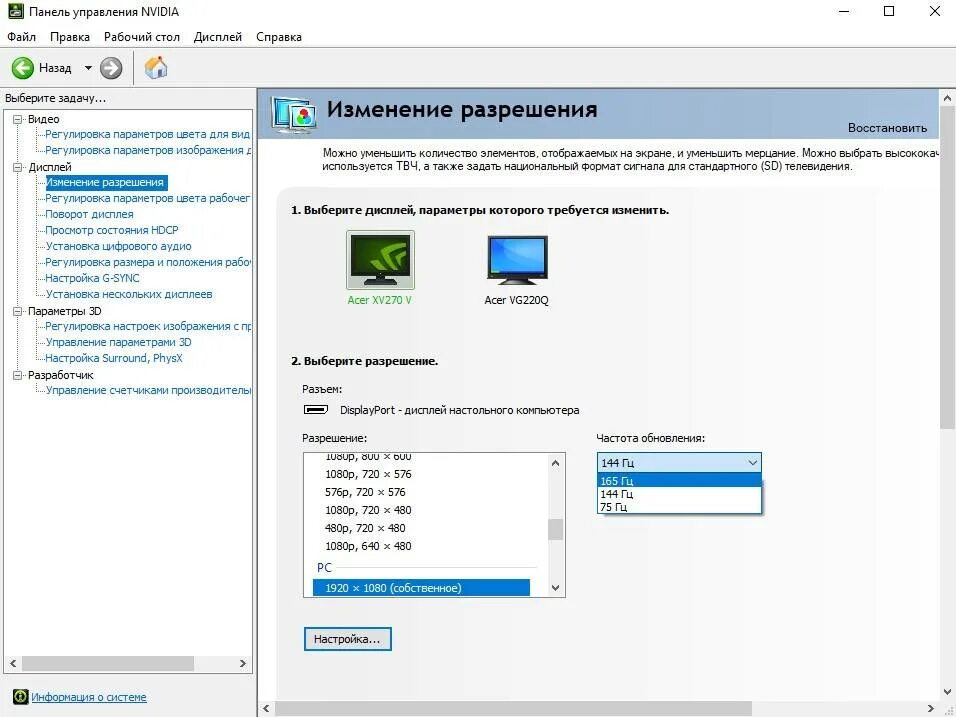Image resolution: width=956 pixels, height=717 pixels.
Task: Click main panel vertical scroll up arrow
Action: point(947,98)
